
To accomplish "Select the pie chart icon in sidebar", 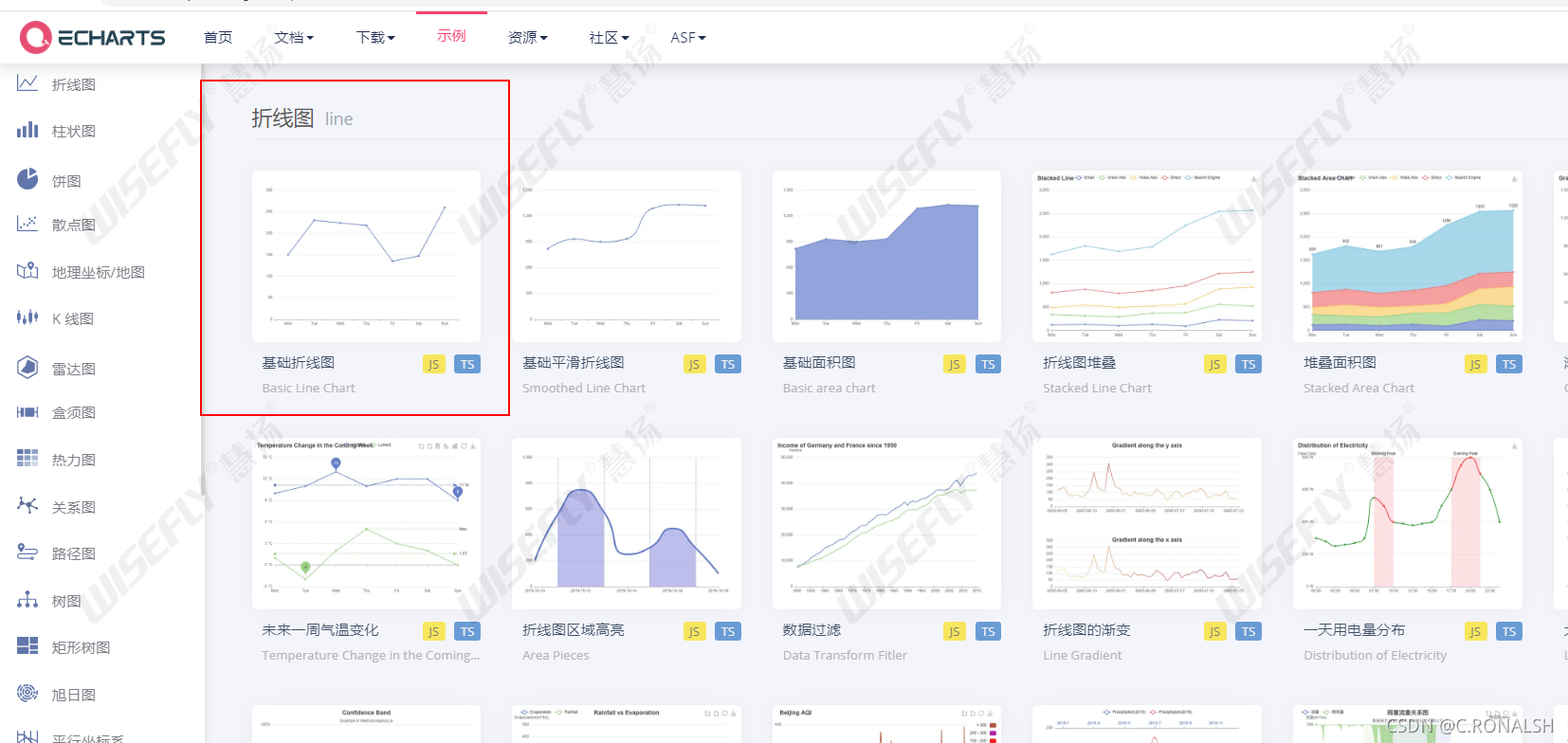I will (x=27, y=179).
